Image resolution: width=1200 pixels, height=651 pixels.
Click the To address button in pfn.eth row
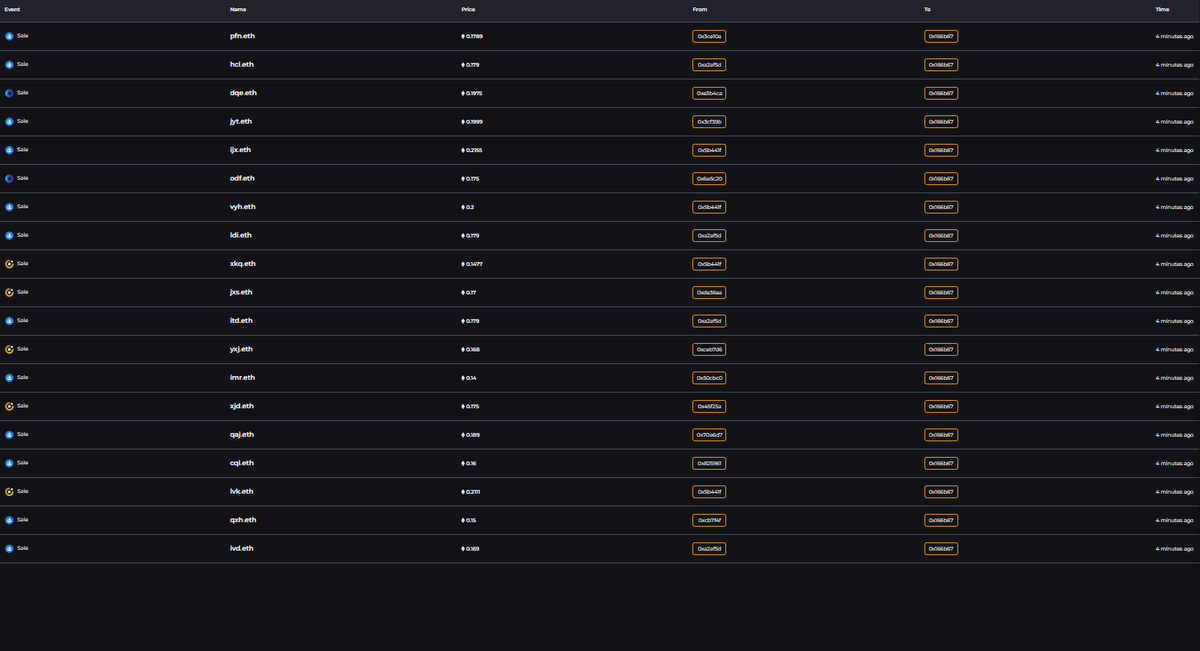(x=941, y=36)
